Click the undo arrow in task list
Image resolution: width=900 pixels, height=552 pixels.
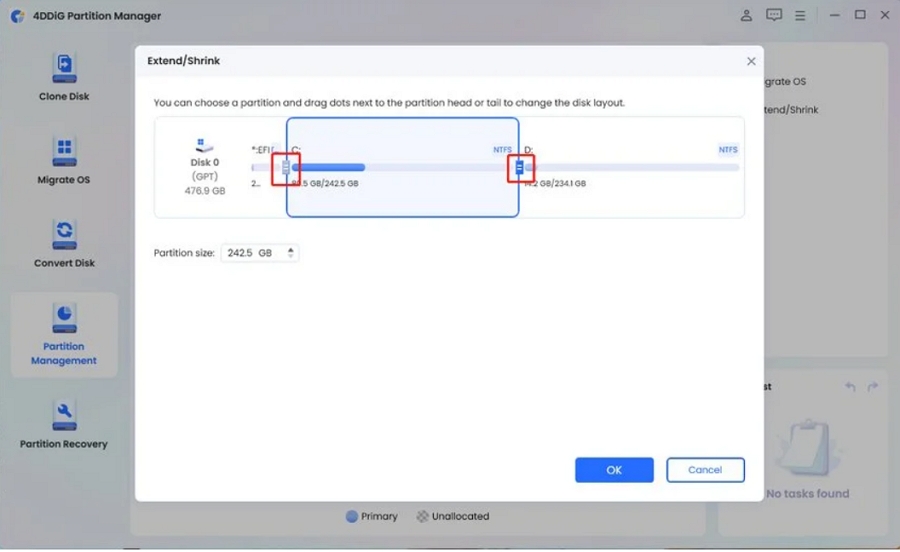tap(850, 387)
